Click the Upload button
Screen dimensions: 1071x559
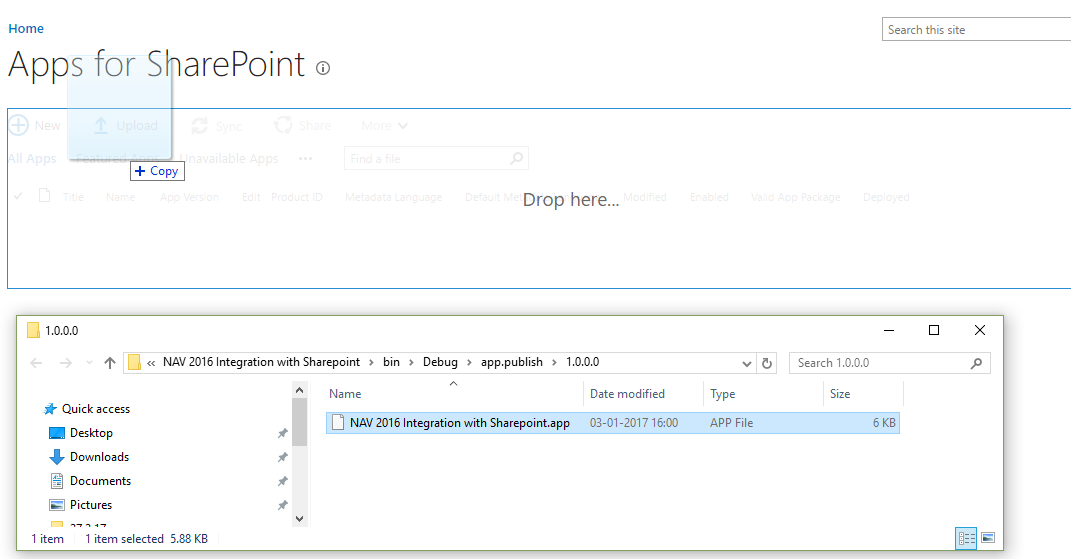pyautogui.click(x=126, y=126)
